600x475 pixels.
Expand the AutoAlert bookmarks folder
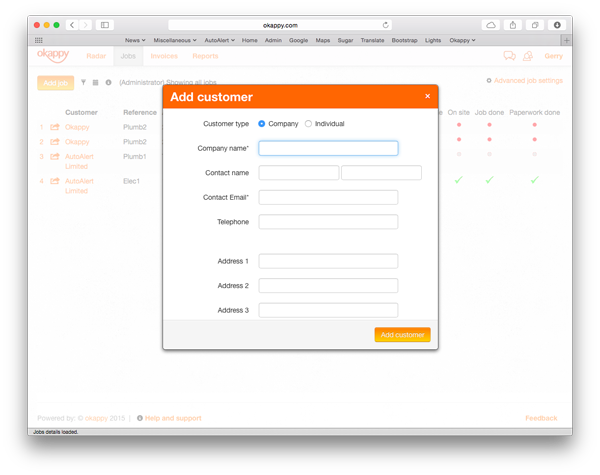[220, 40]
